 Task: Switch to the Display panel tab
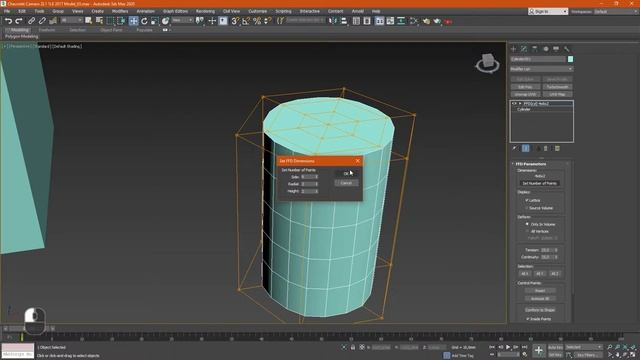(x=556, y=49)
